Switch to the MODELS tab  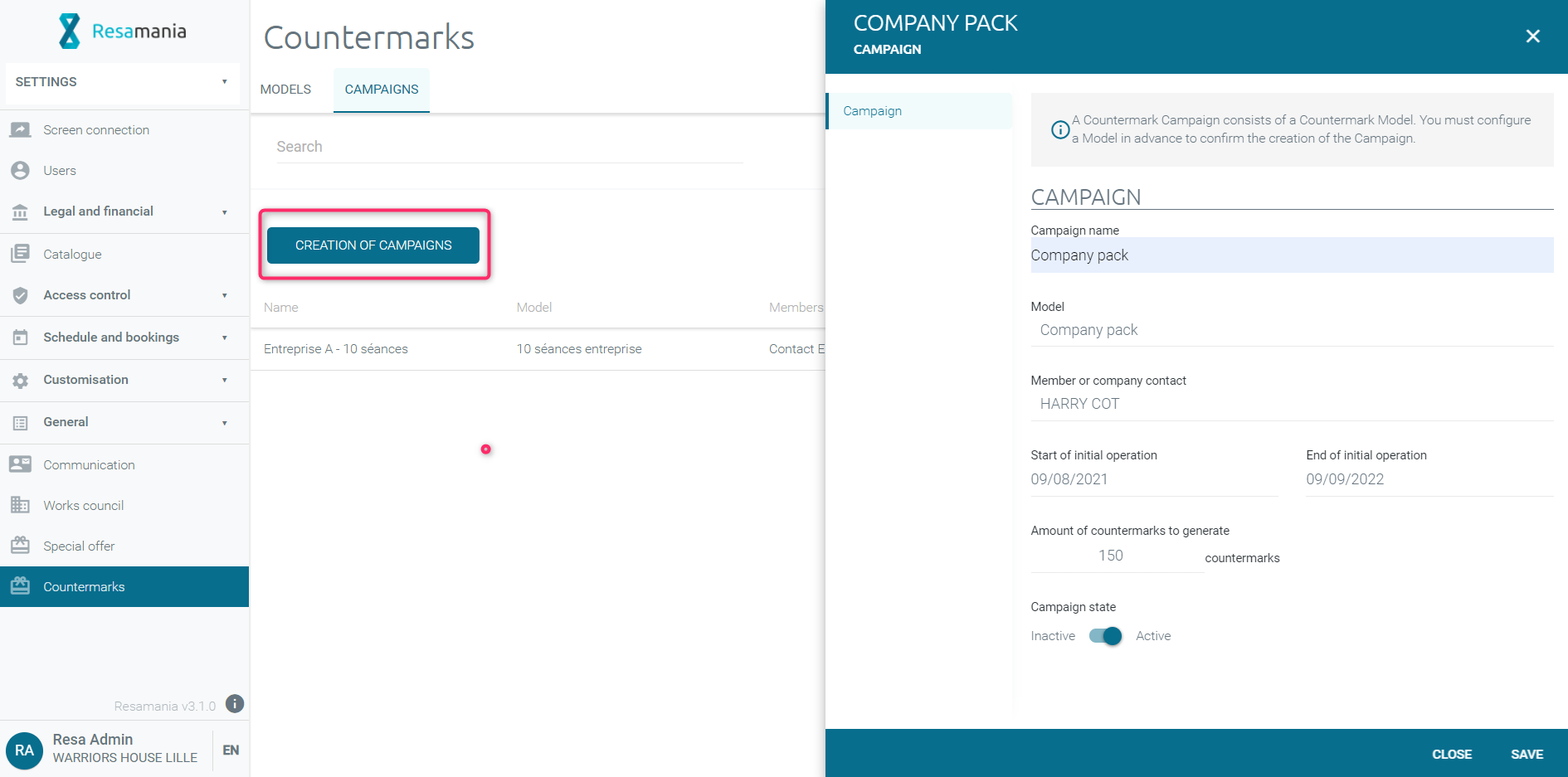point(285,90)
